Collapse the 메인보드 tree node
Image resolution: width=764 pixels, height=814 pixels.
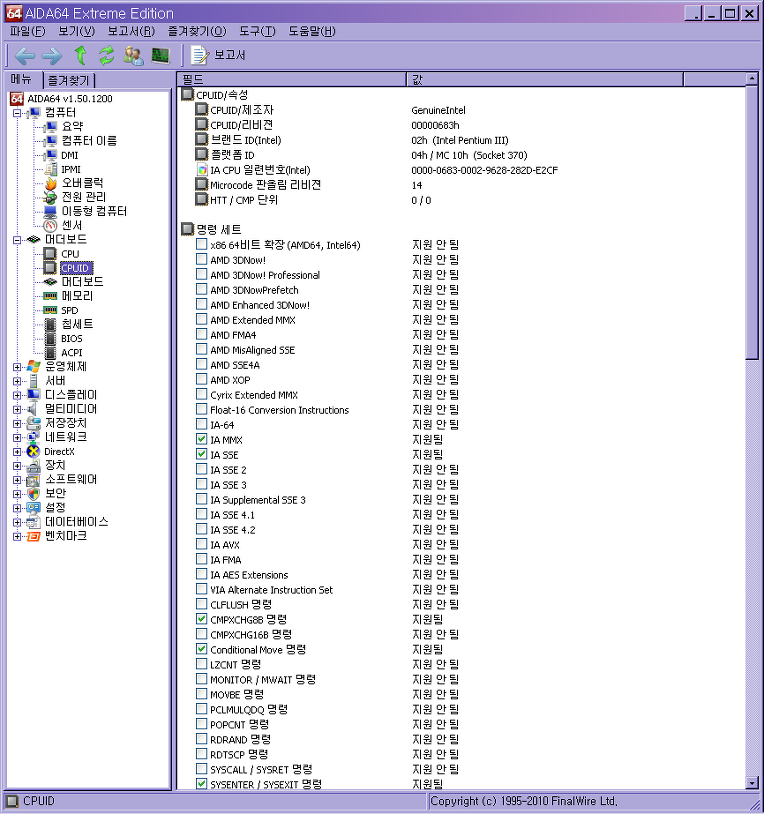click(17, 240)
